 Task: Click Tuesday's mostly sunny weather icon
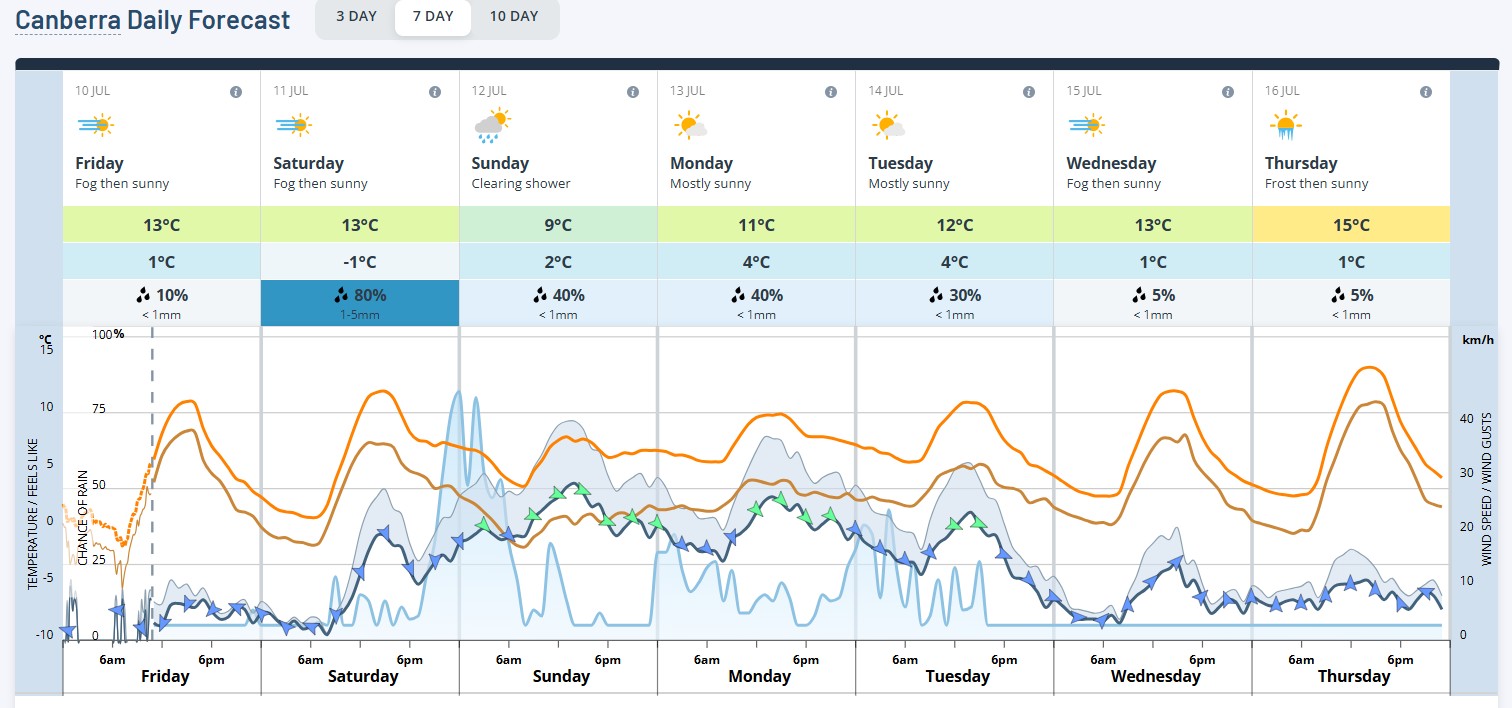pyautogui.click(x=888, y=126)
